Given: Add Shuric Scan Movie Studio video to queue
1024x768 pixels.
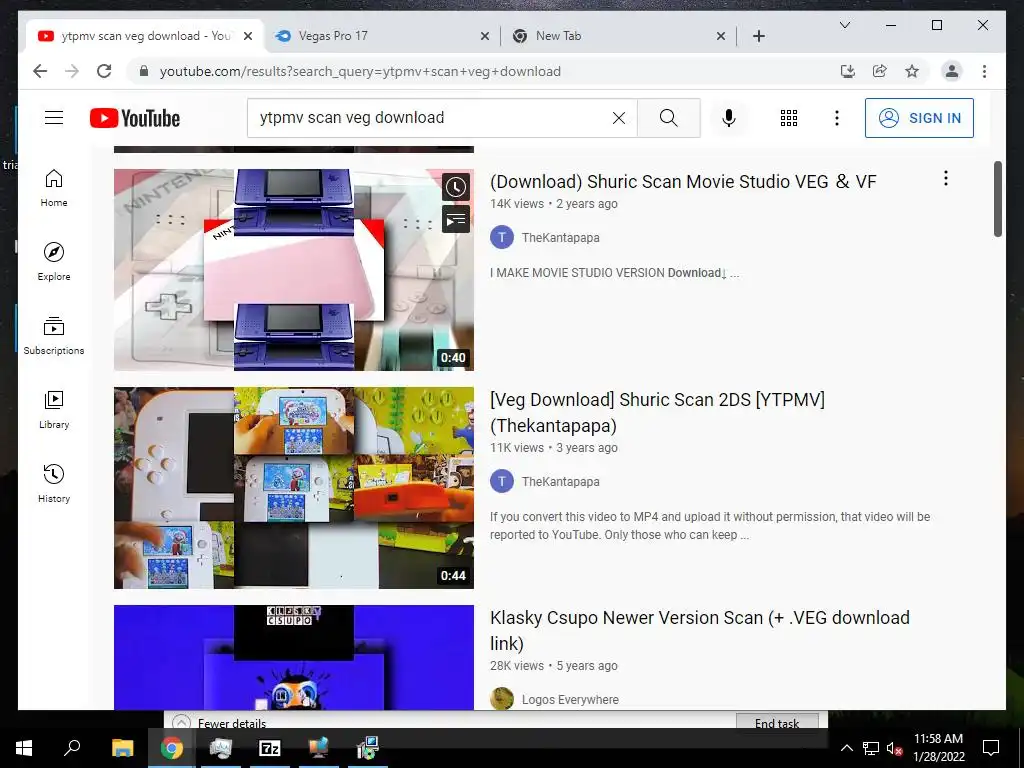Looking at the screenshot, I should point(456,219).
